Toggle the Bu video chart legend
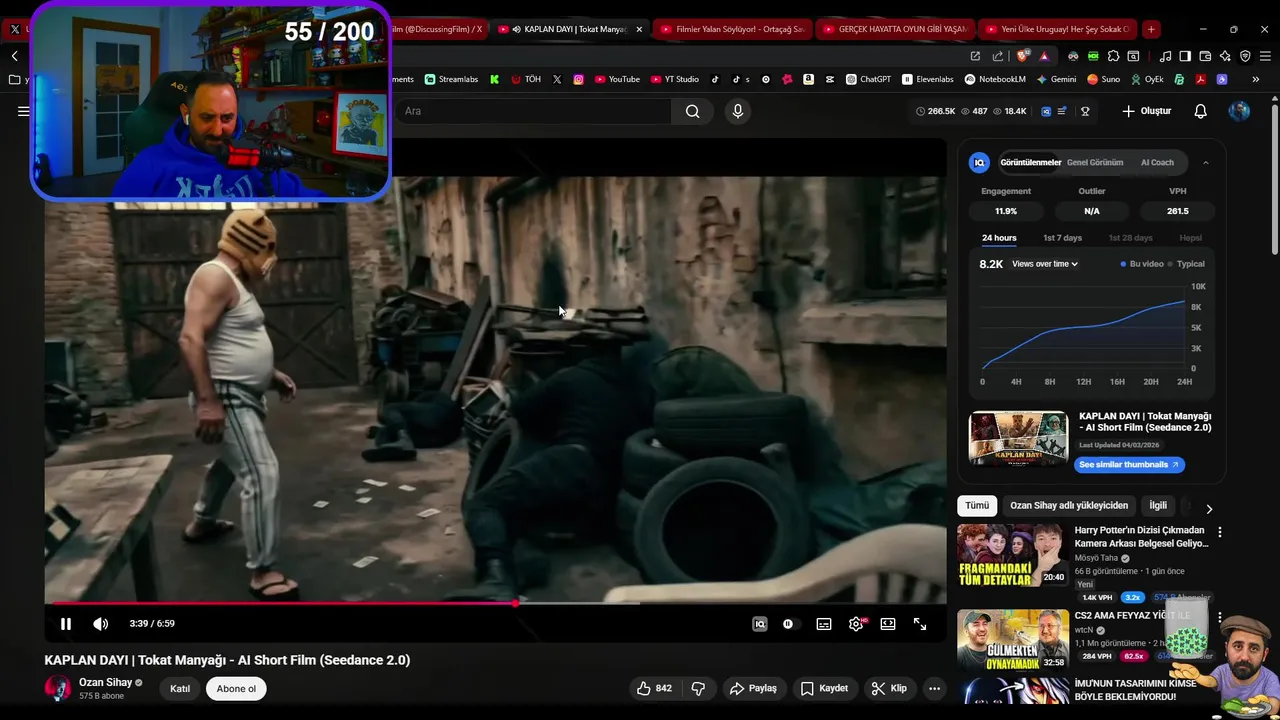The image size is (1280, 720). (1142, 264)
